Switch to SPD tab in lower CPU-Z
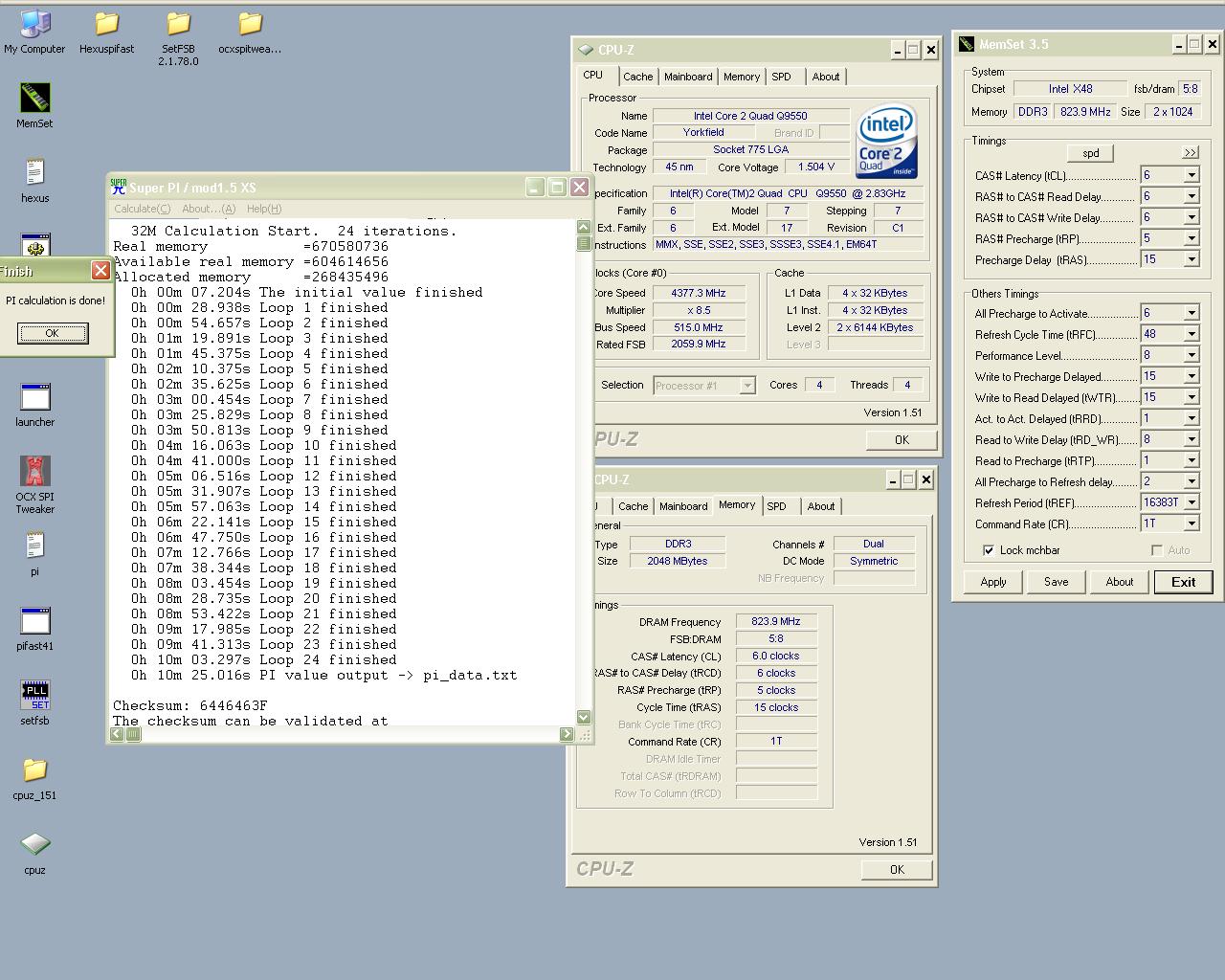Viewport: 1225px width, 980px height. click(x=777, y=506)
